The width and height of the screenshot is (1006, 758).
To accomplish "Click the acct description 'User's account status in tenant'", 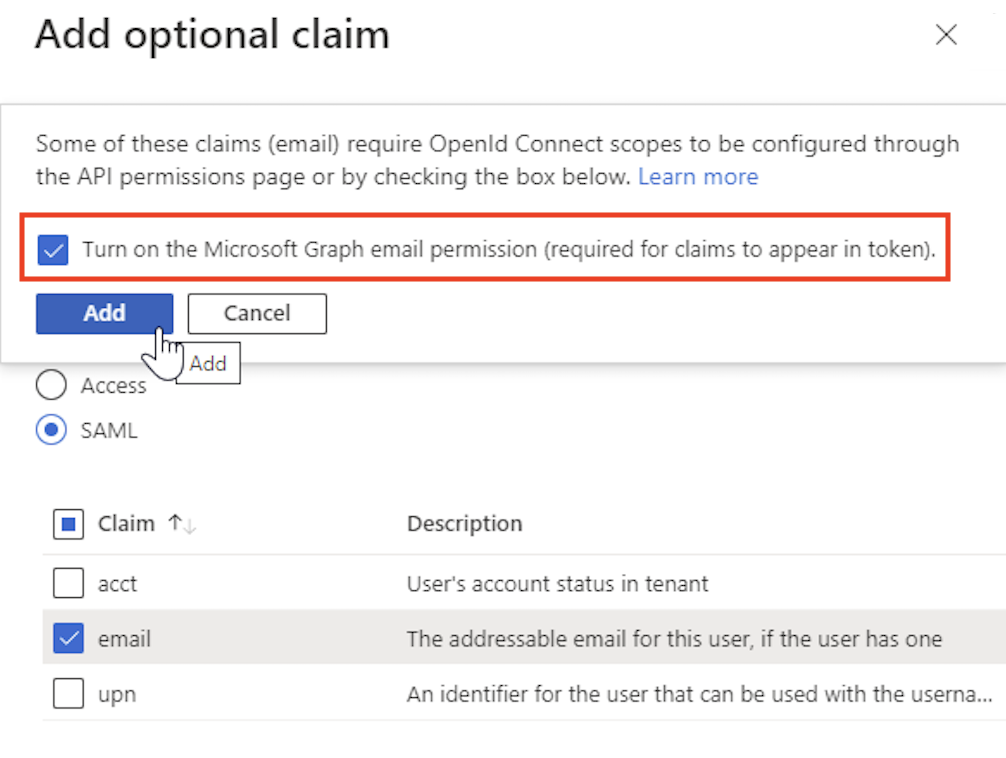I will [x=557, y=583].
